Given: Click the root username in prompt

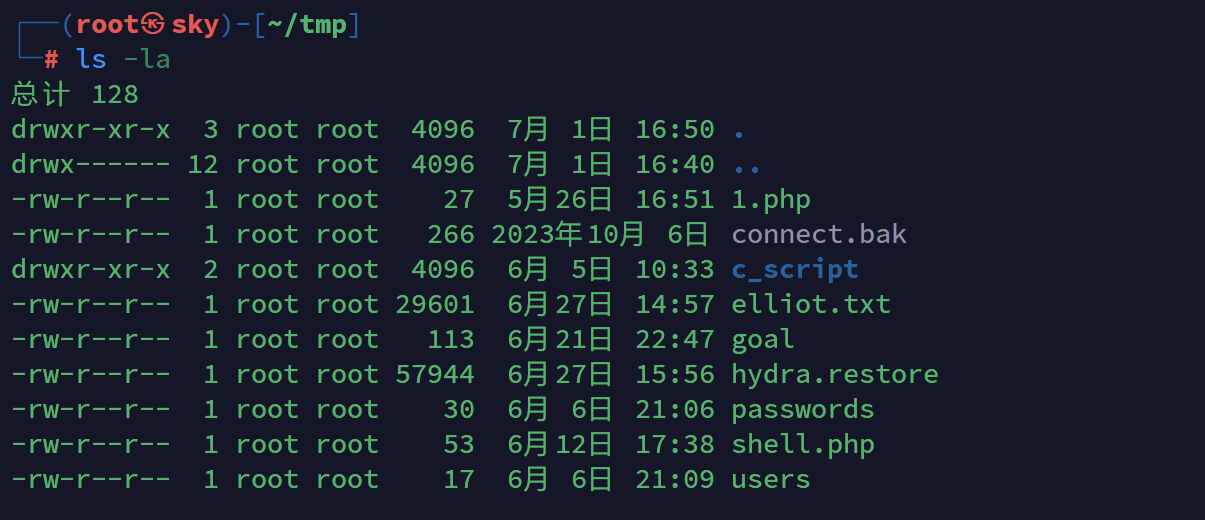Looking at the screenshot, I should (107, 25).
